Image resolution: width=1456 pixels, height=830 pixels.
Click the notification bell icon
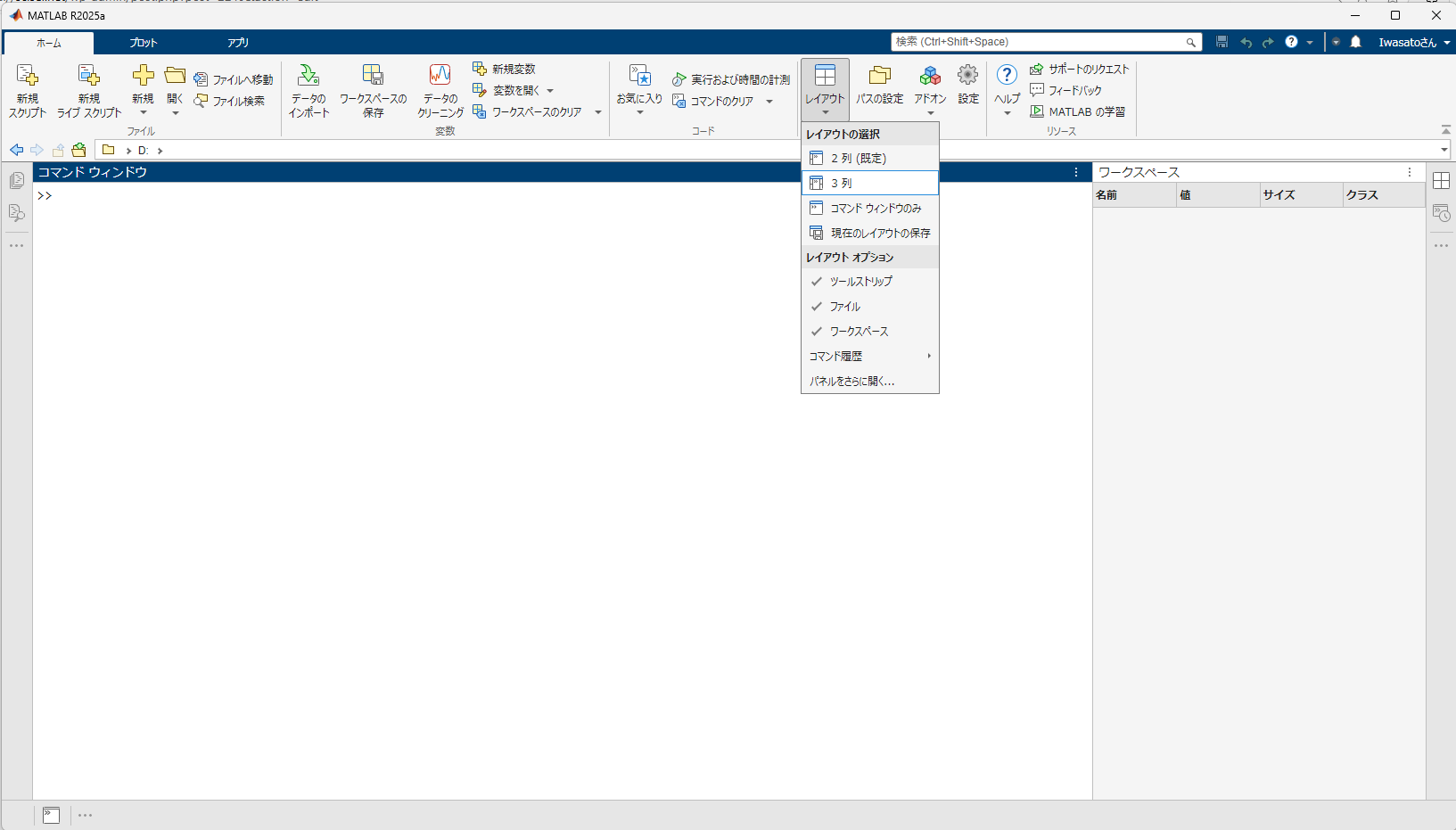(x=1355, y=42)
